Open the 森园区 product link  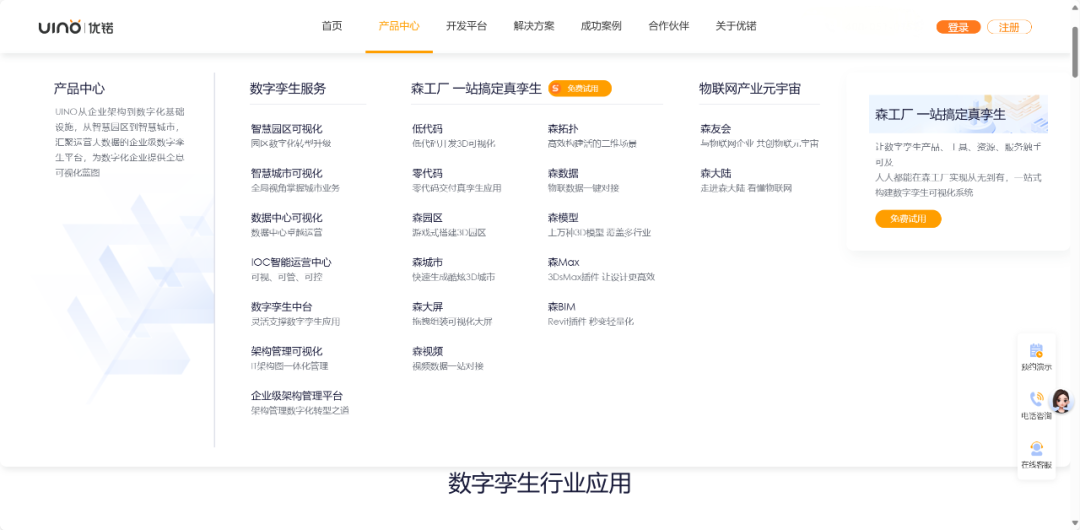427,218
